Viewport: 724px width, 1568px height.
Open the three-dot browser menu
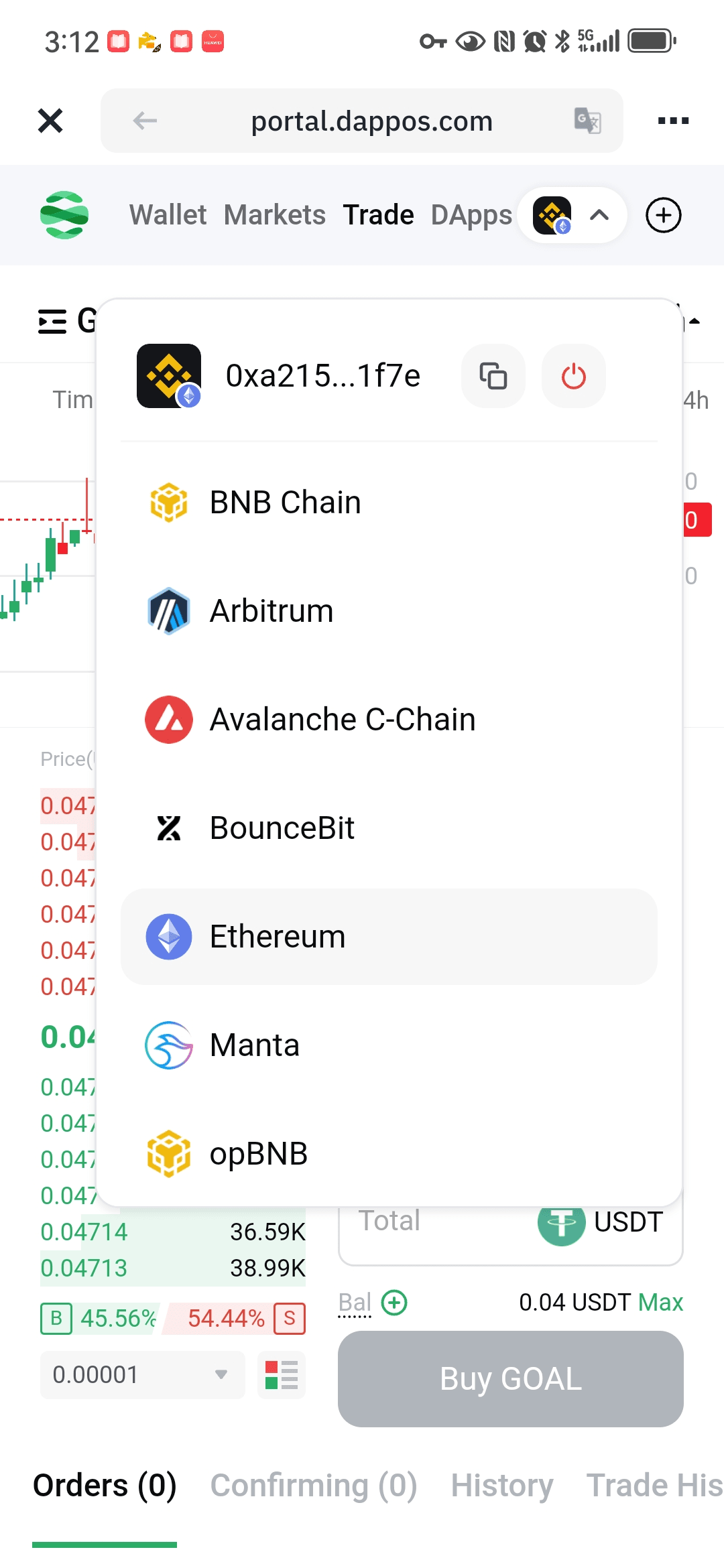[x=673, y=121]
